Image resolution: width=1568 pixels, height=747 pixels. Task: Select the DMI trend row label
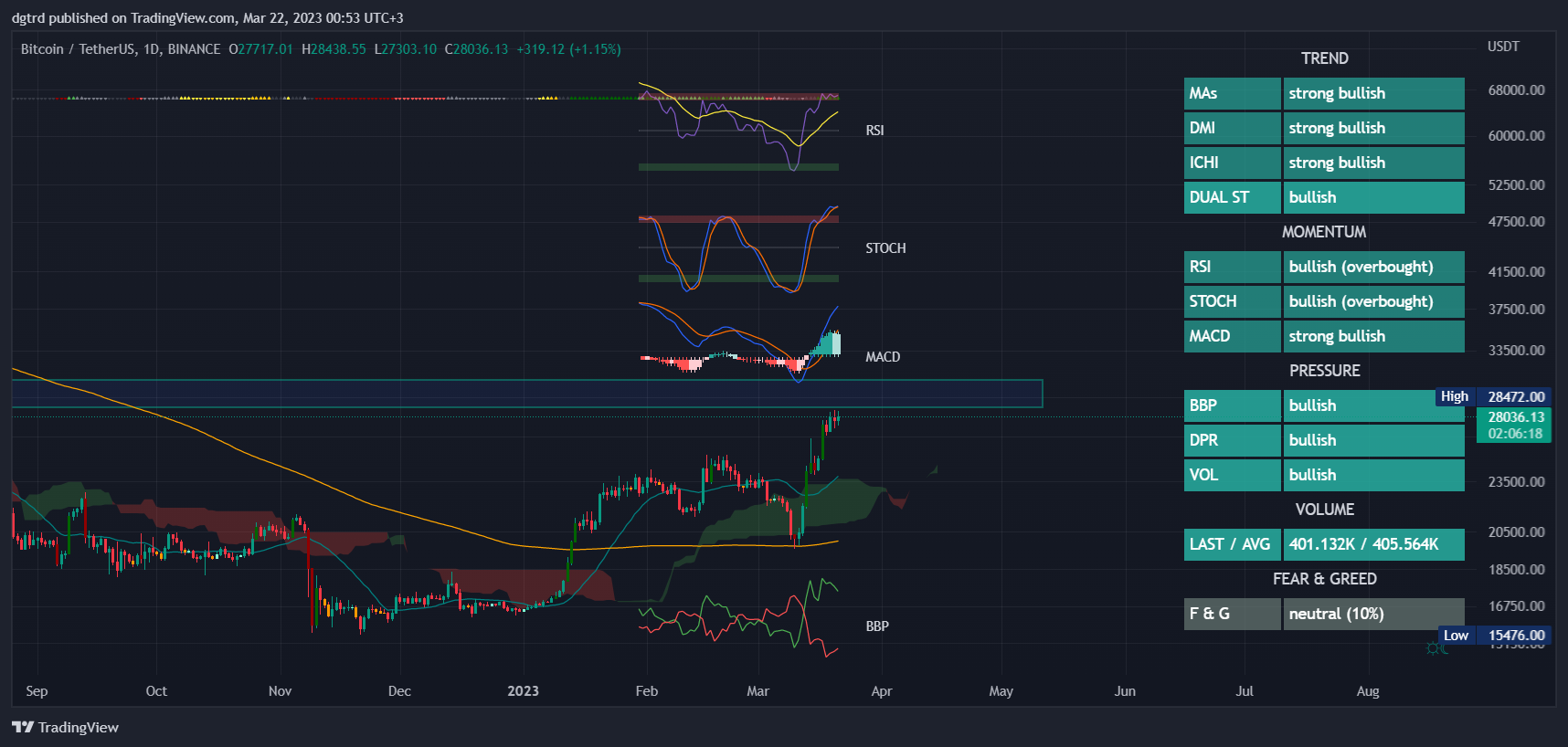pos(1233,128)
